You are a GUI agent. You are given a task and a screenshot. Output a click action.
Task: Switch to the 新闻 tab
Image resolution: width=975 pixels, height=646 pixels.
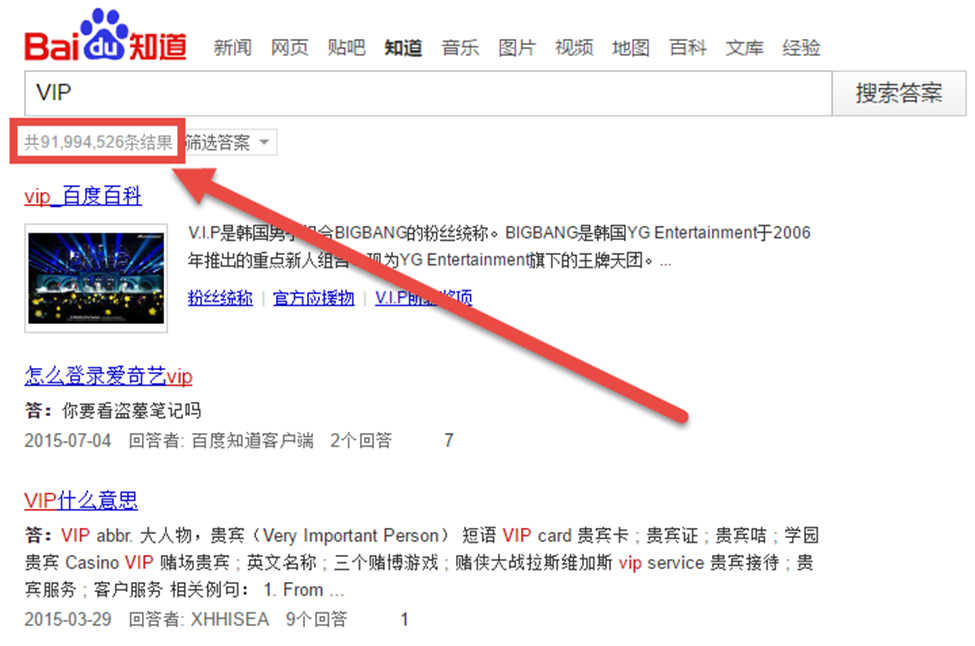(232, 46)
